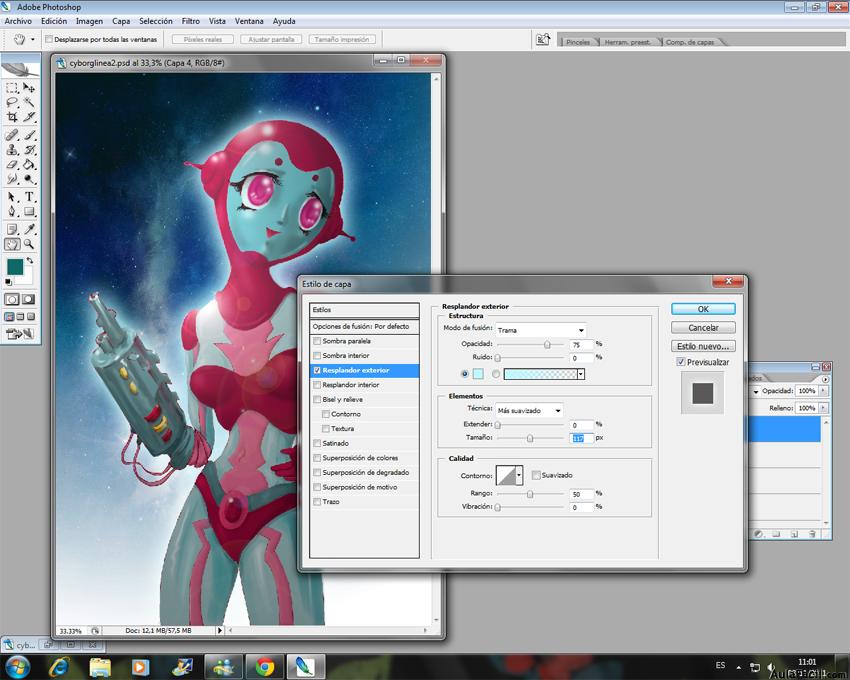850x680 pixels.
Task: Click Estilo nuevo button
Action: [703, 346]
